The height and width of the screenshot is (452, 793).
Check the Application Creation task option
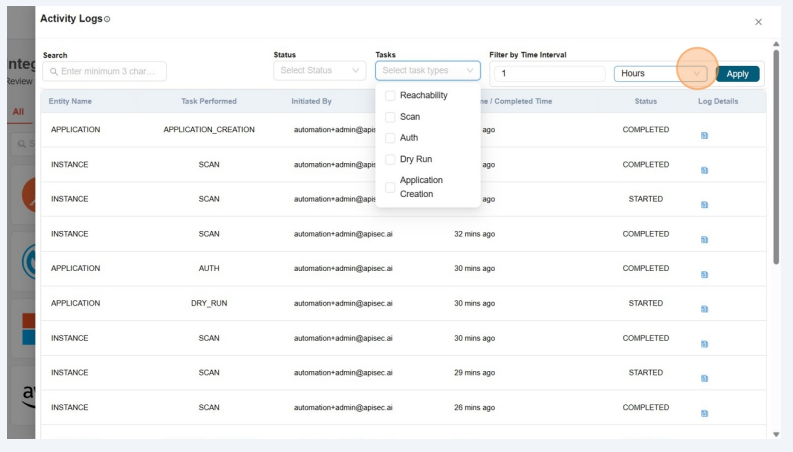coord(390,187)
